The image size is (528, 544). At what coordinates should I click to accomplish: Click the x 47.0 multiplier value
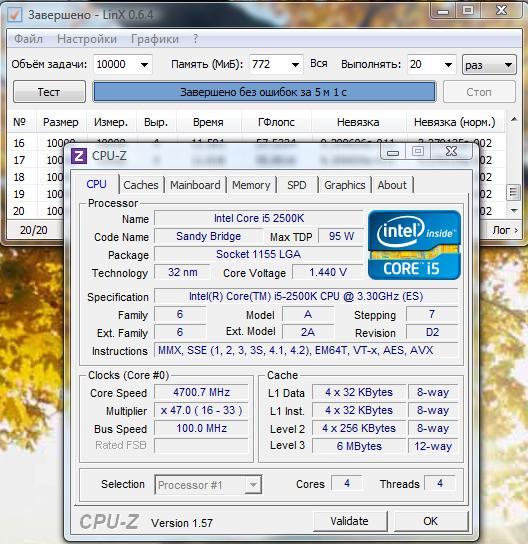coord(201,410)
